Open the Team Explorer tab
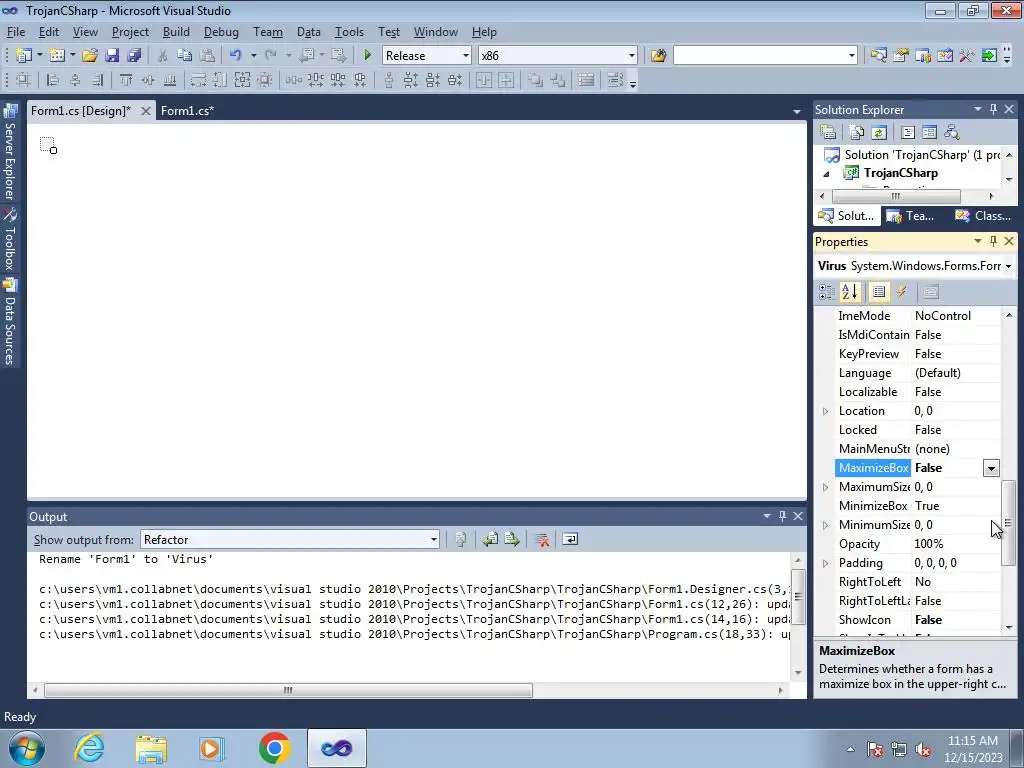Image resolution: width=1024 pixels, height=768 pixels. [x=911, y=216]
